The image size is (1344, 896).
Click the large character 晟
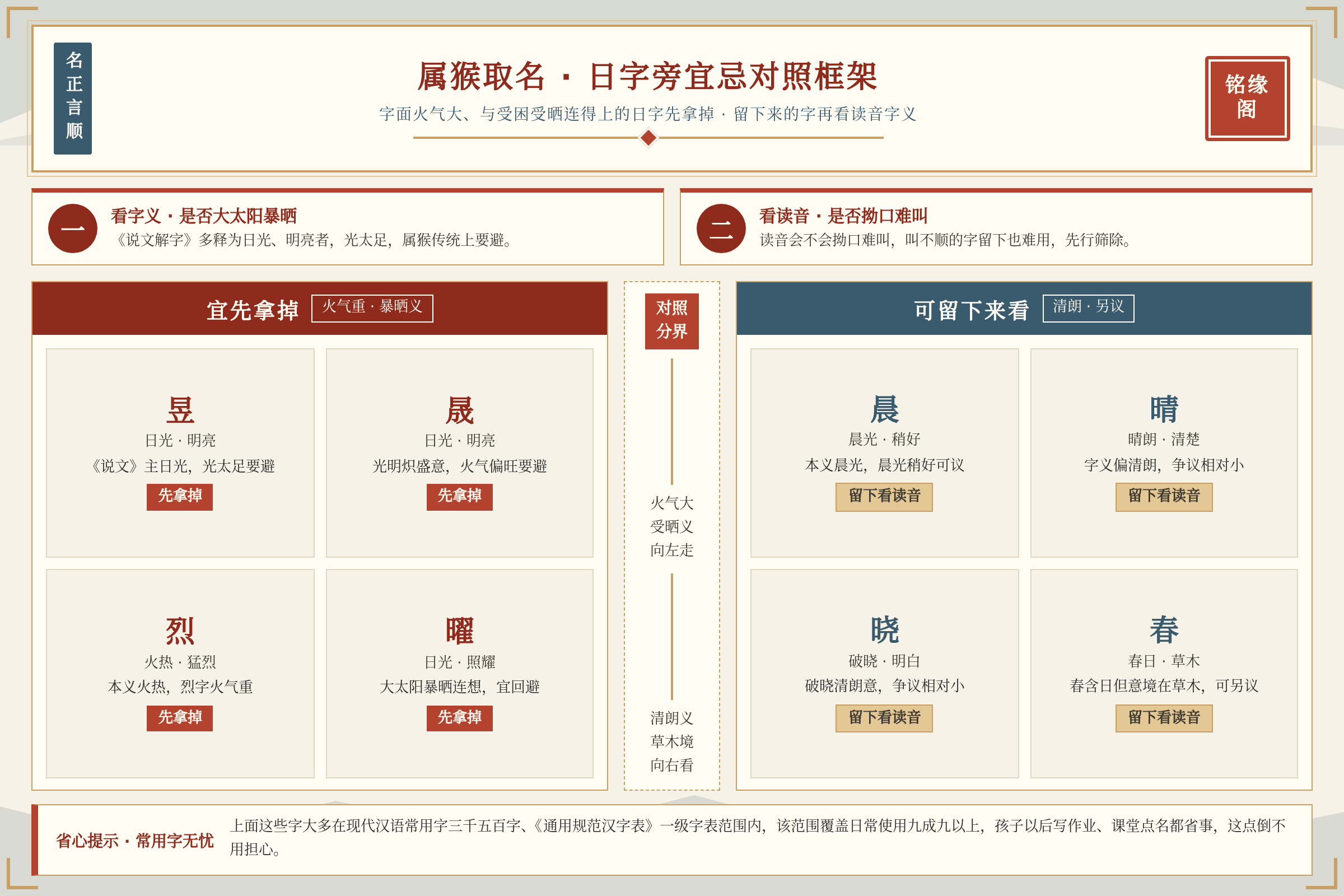click(x=459, y=410)
